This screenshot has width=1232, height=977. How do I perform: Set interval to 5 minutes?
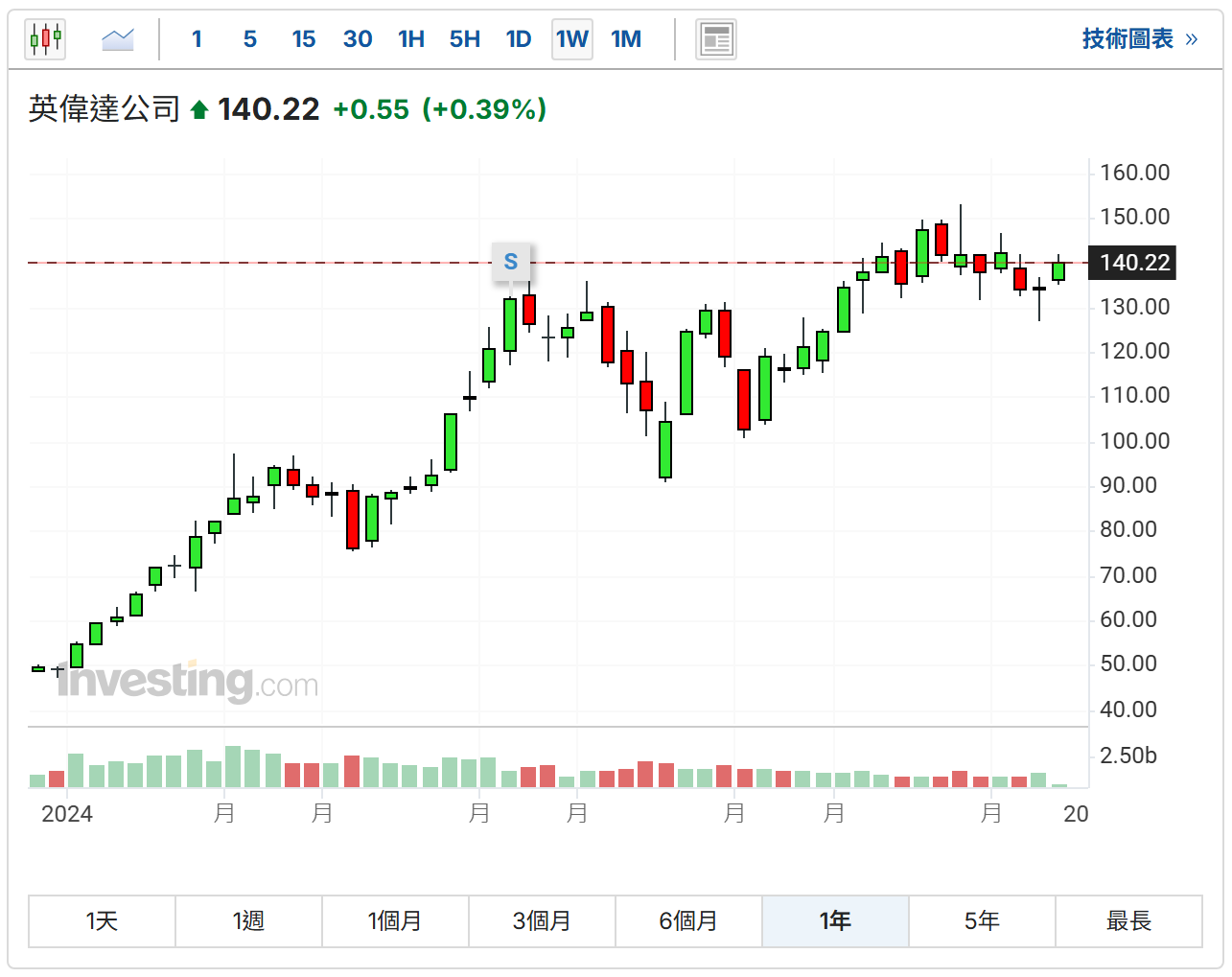250,39
